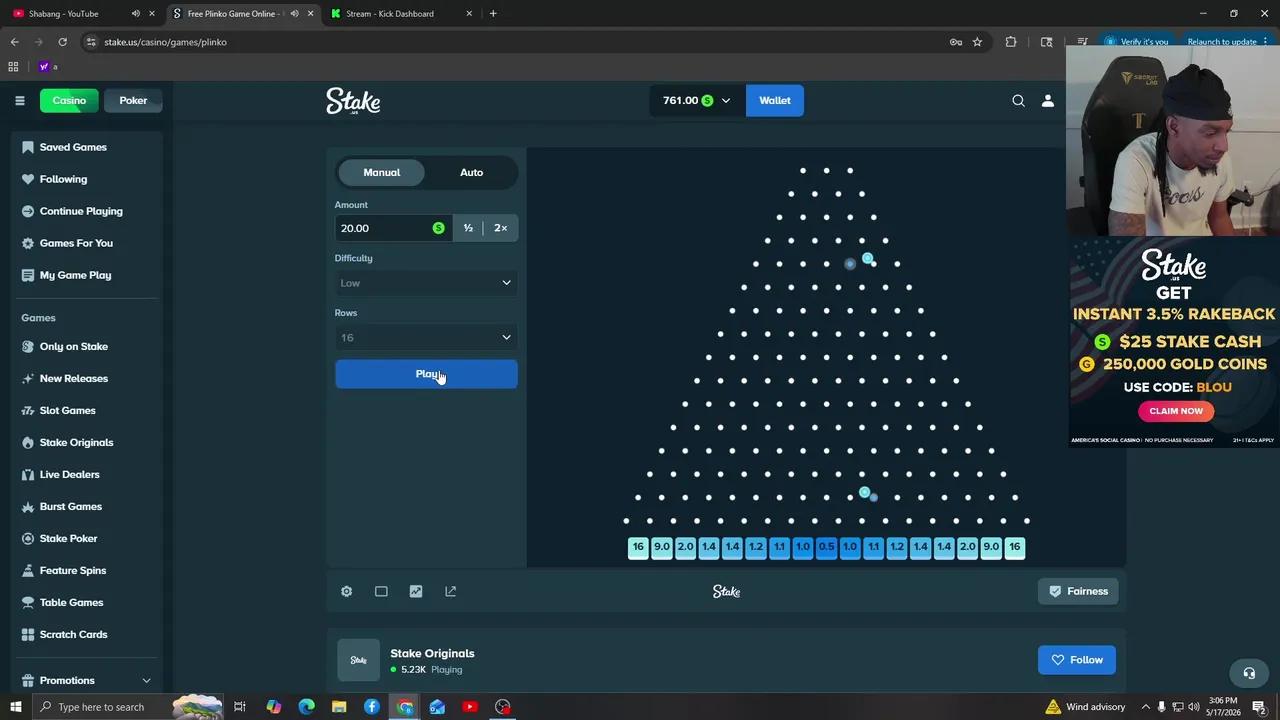Open the Wallet button
Screen dimensions: 1280x720
pos(775,100)
